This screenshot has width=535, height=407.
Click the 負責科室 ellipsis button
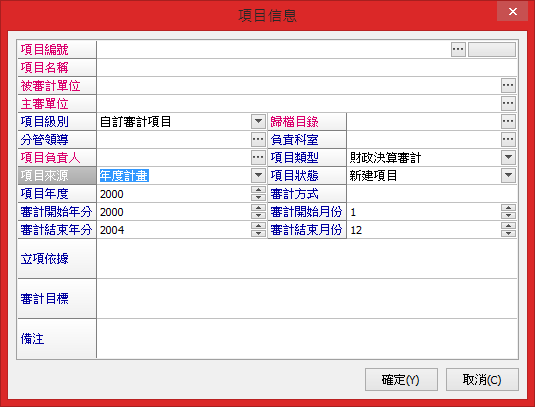508,140
